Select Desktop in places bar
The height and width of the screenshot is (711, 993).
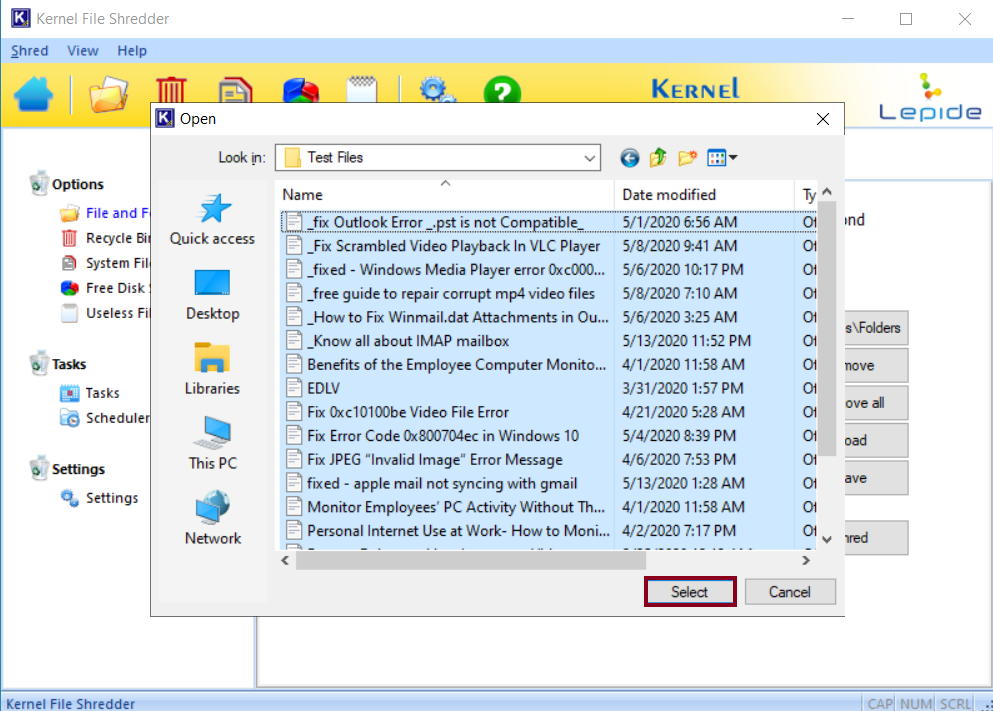tap(212, 295)
